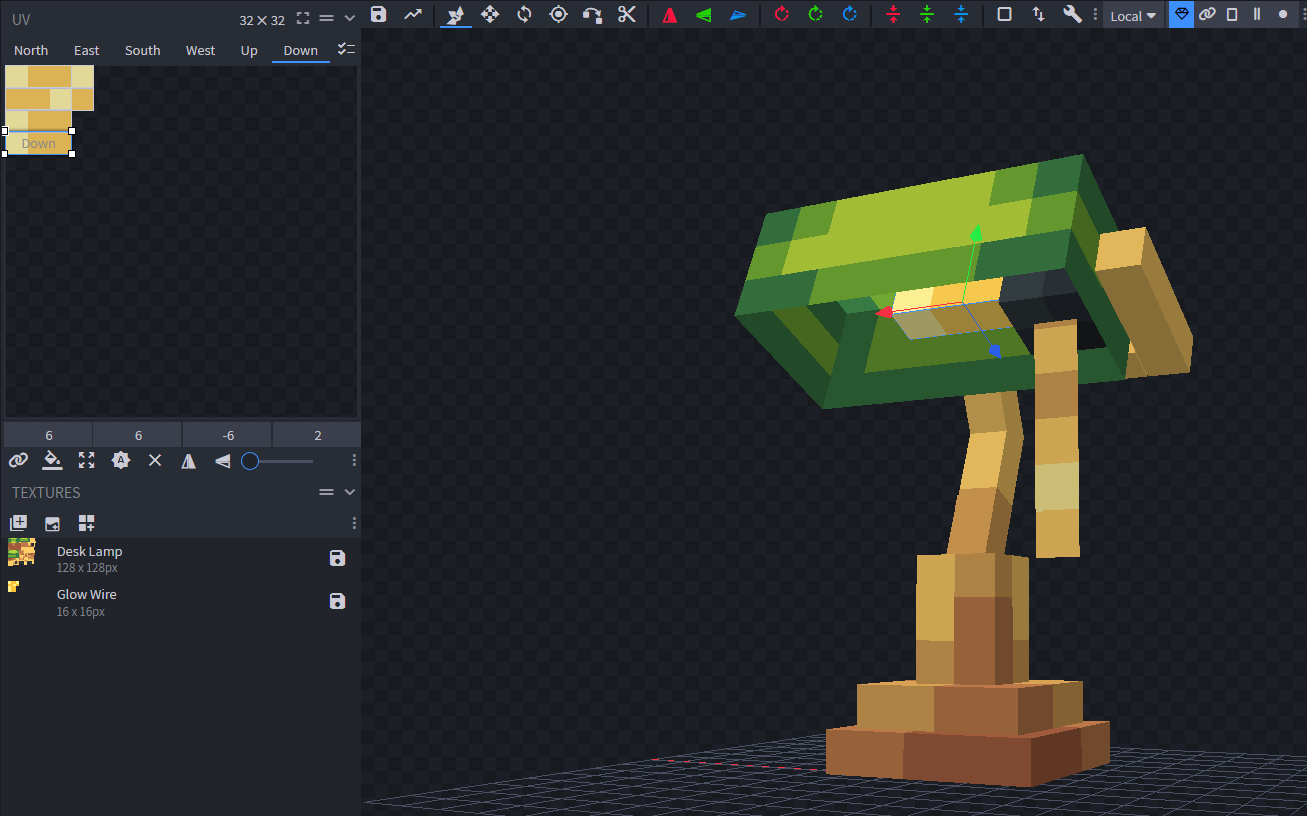Open the UV toolbar three-dot menu
Image resolution: width=1307 pixels, height=816 pixels.
354,460
